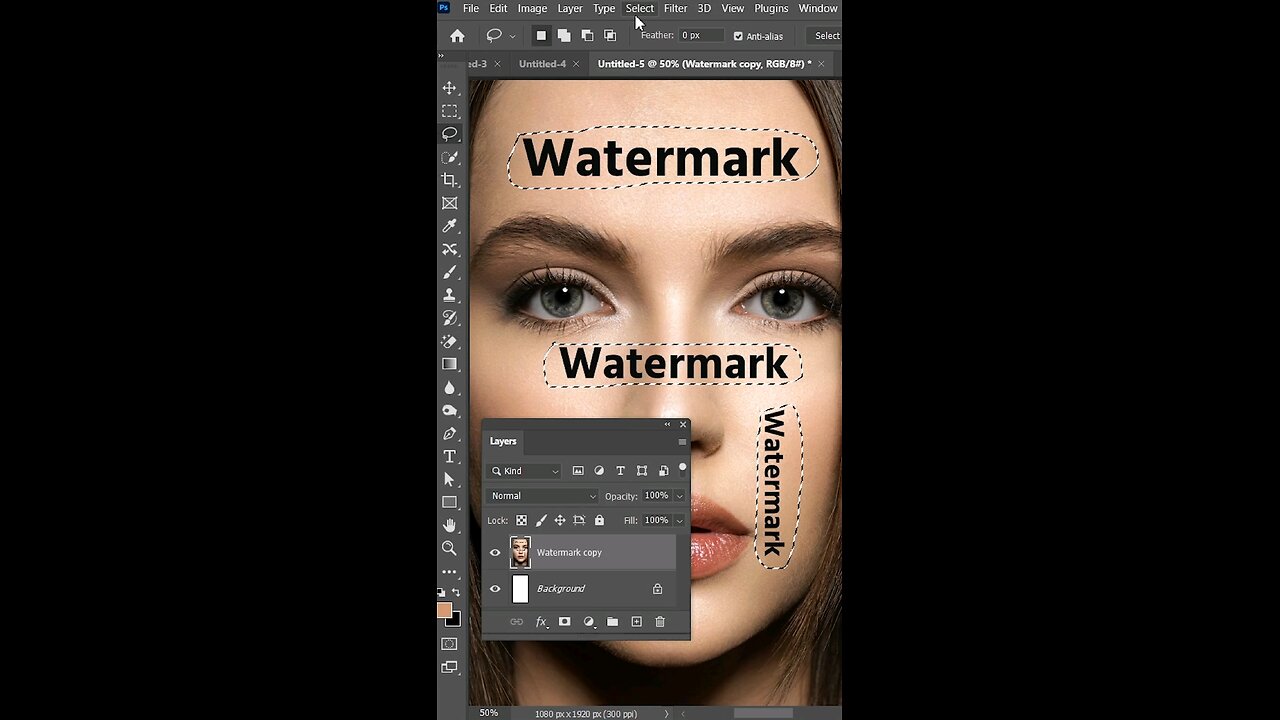Open the Layers panel options menu
The width and height of the screenshot is (1280, 720).
682,442
